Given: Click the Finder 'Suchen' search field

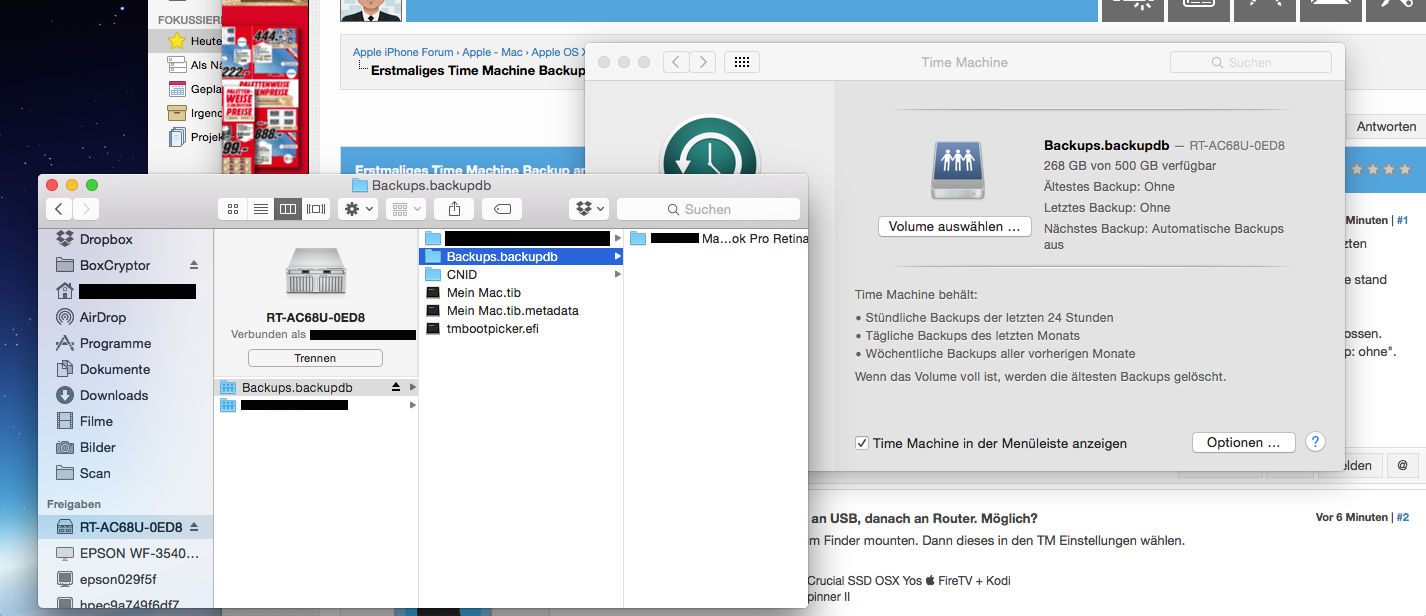Looking at the screenshot, I should 708,209.
